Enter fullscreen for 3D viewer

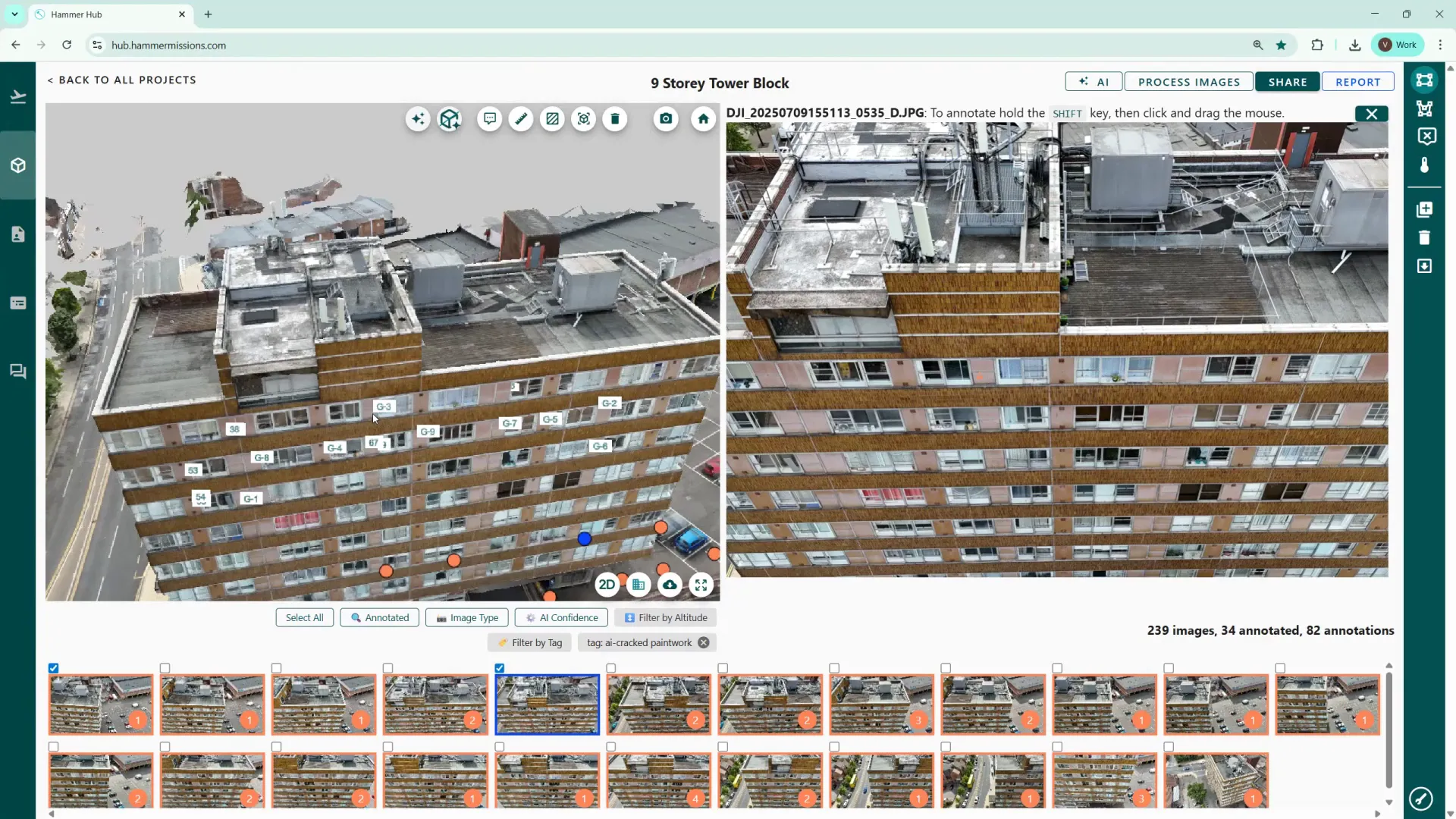coord(701,585)
